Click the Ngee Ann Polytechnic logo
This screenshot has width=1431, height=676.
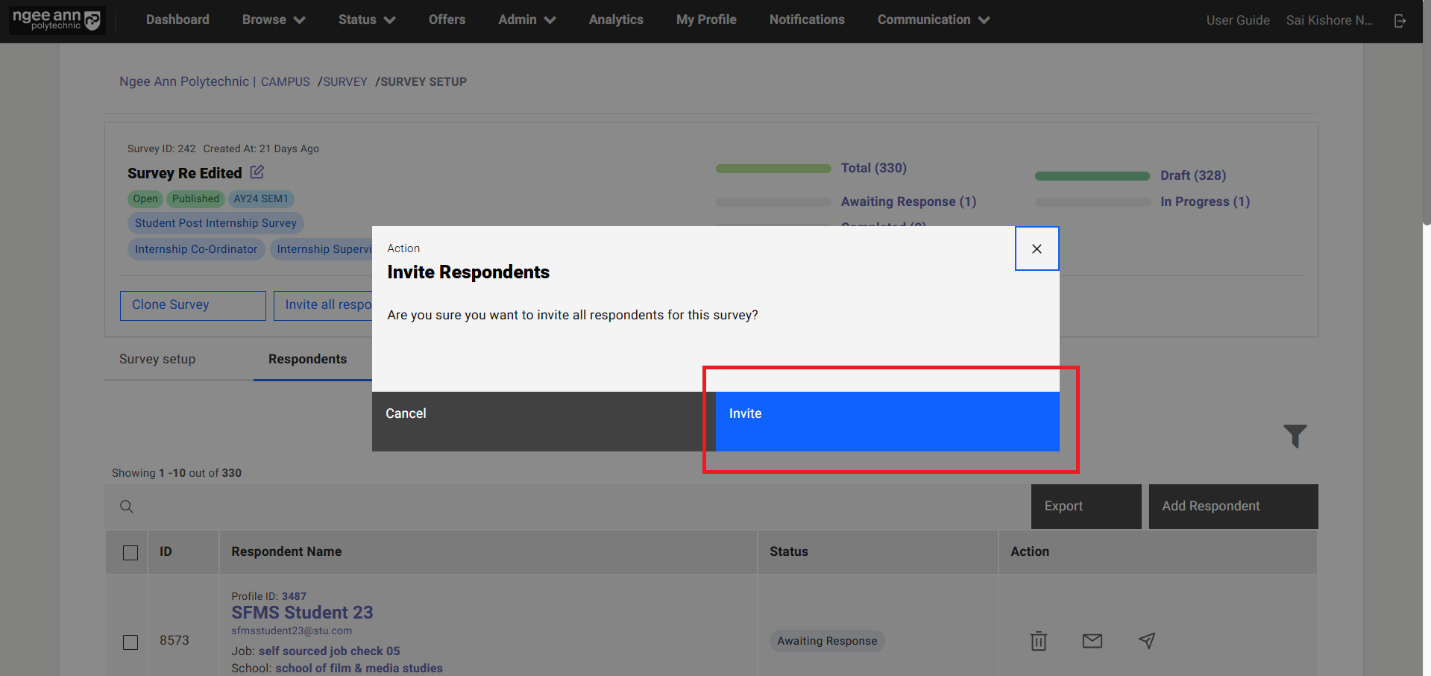coord(56,20)
